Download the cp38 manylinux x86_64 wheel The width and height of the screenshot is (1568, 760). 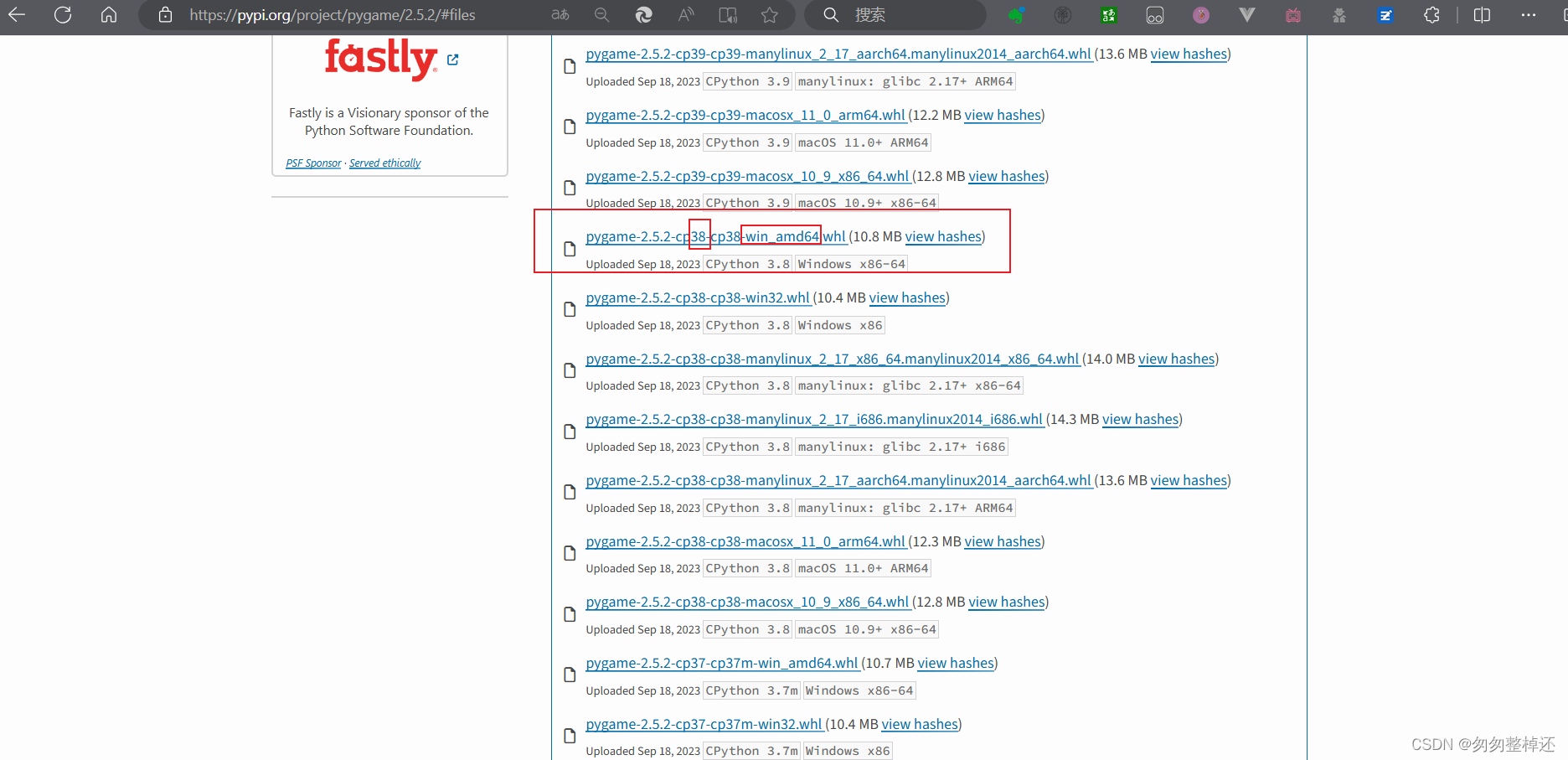(833, 359)
